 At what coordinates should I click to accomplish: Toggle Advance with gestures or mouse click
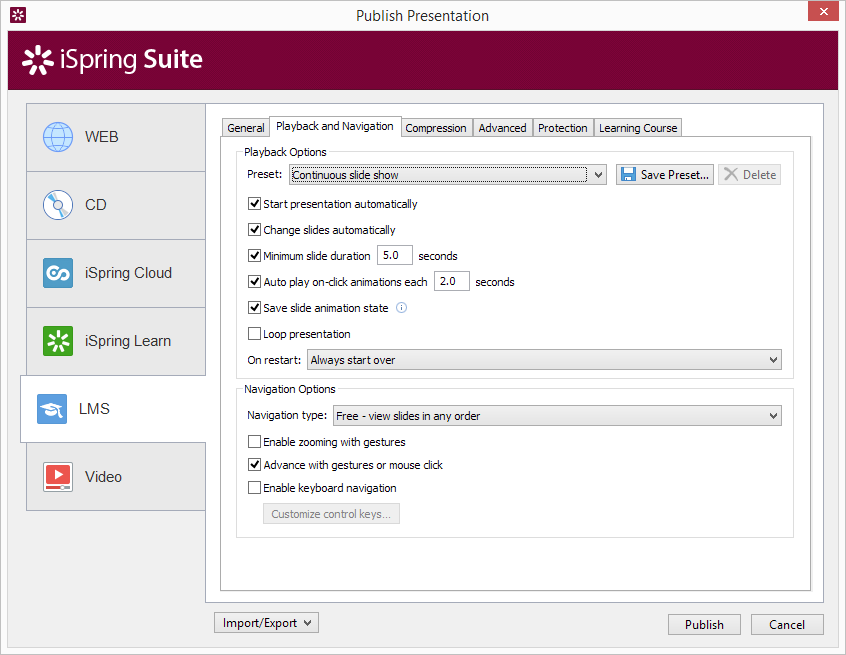point(254,465)
